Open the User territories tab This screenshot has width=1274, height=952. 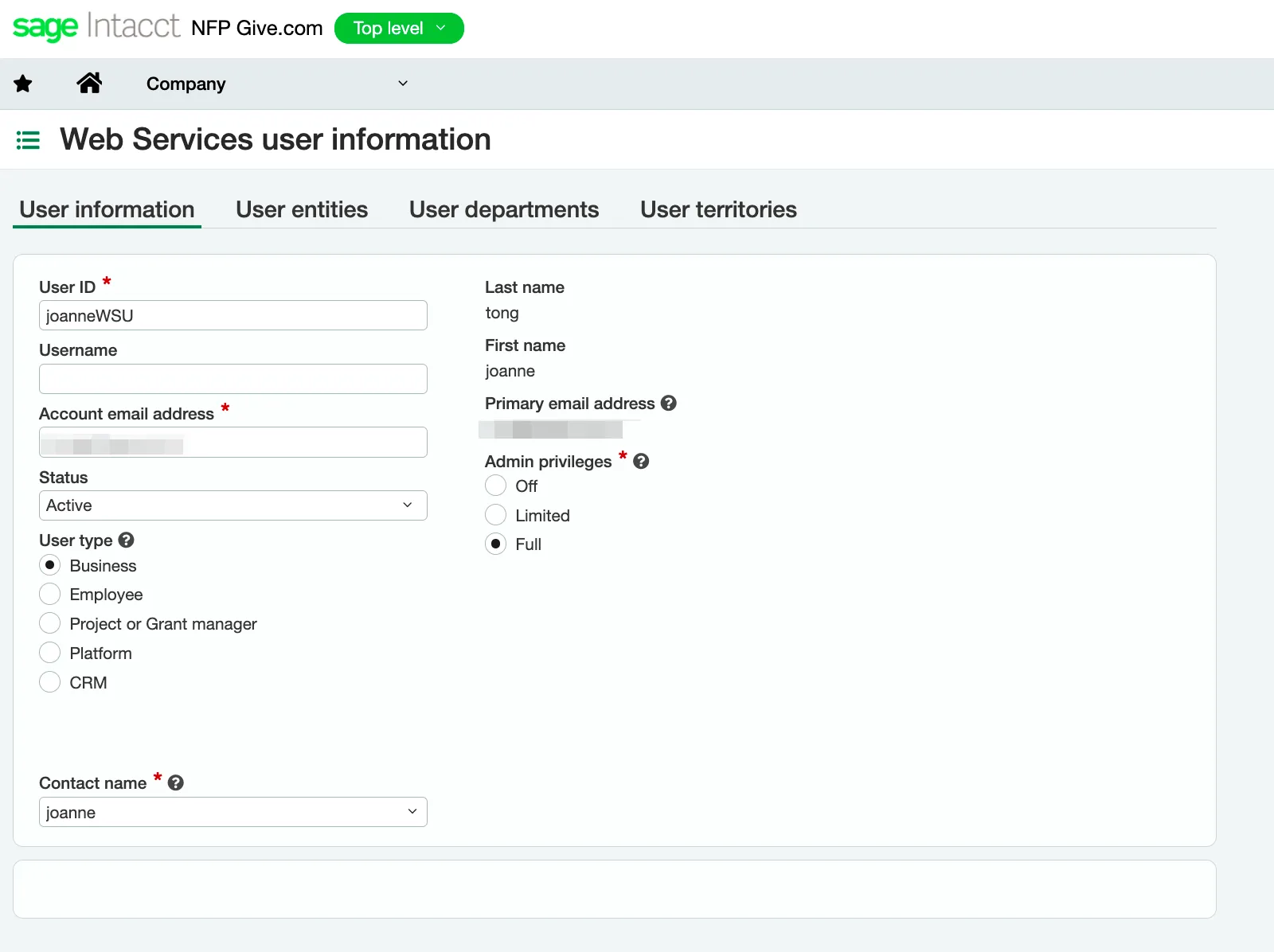point(718,209)
